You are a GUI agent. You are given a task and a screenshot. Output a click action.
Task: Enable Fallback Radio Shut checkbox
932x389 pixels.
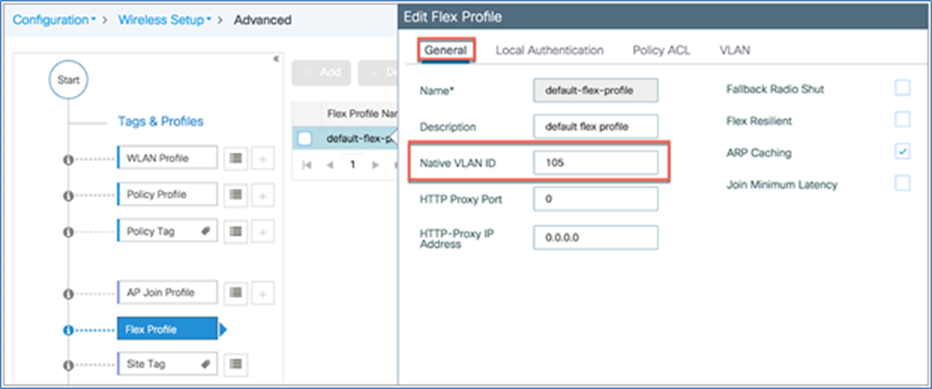click(x=902, y=88)
